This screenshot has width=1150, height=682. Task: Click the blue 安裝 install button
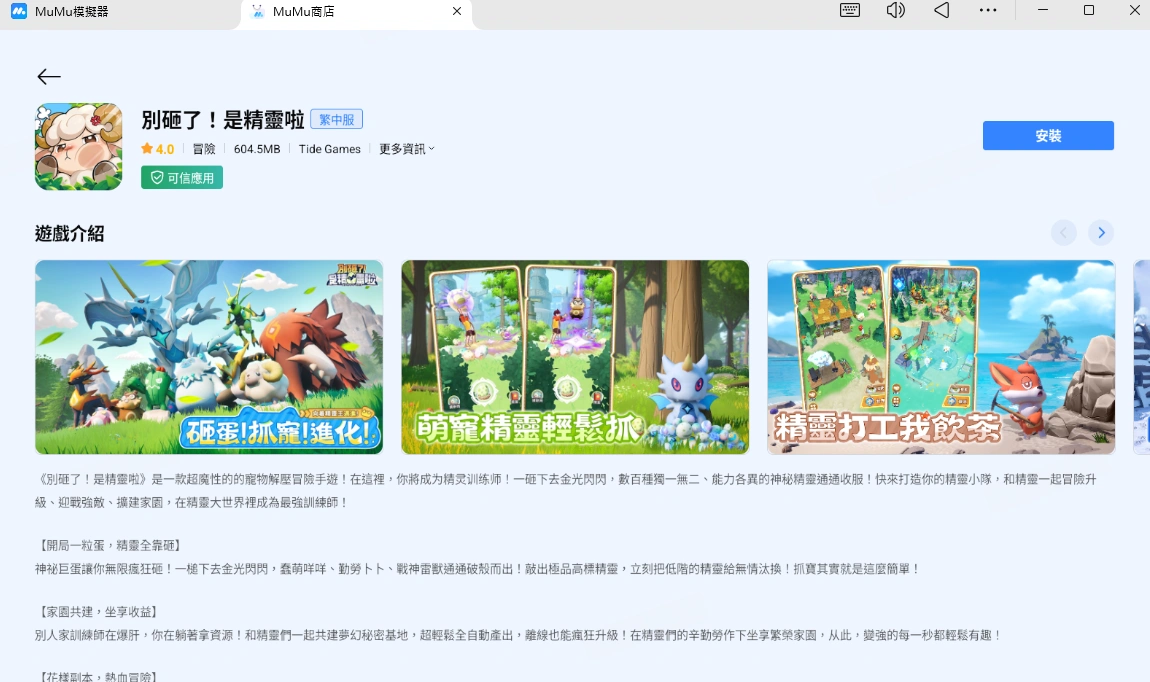click(x=1048, y=136)
